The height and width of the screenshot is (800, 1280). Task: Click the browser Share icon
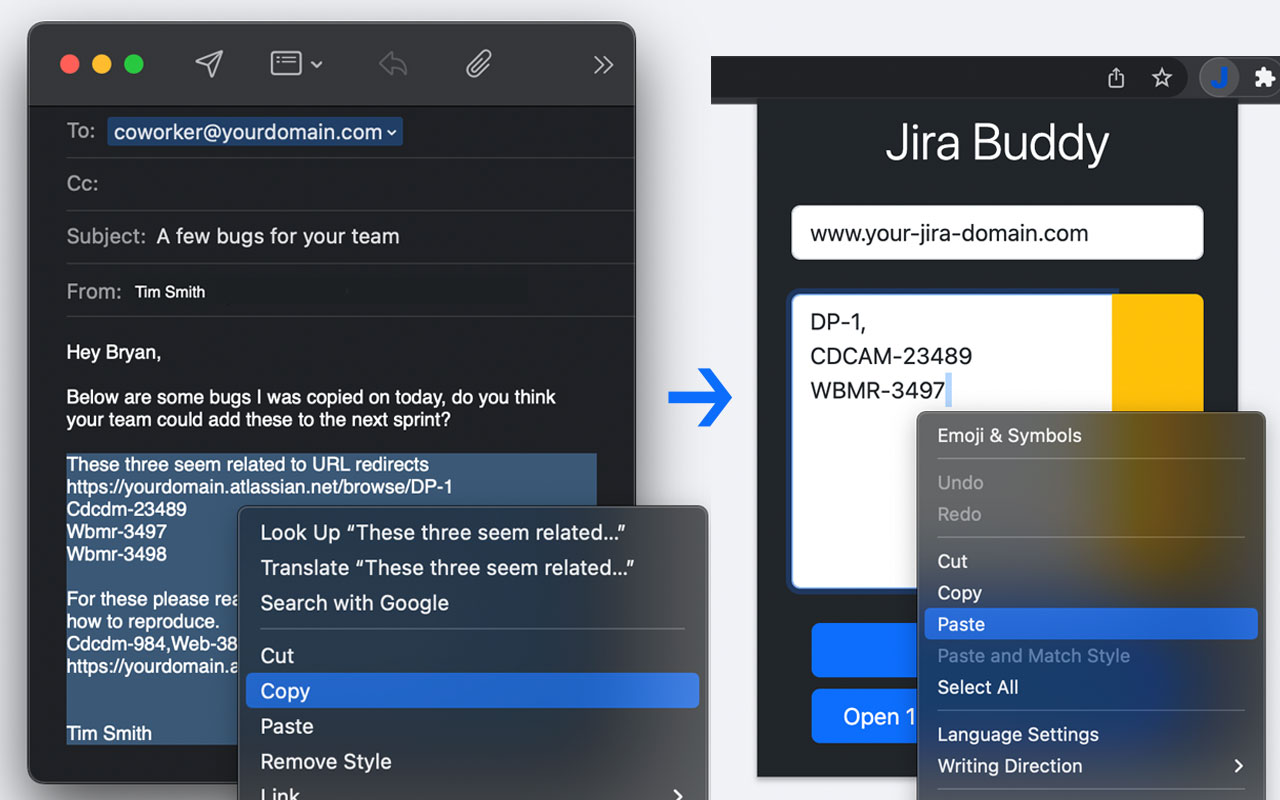[x=1117, y=78]
